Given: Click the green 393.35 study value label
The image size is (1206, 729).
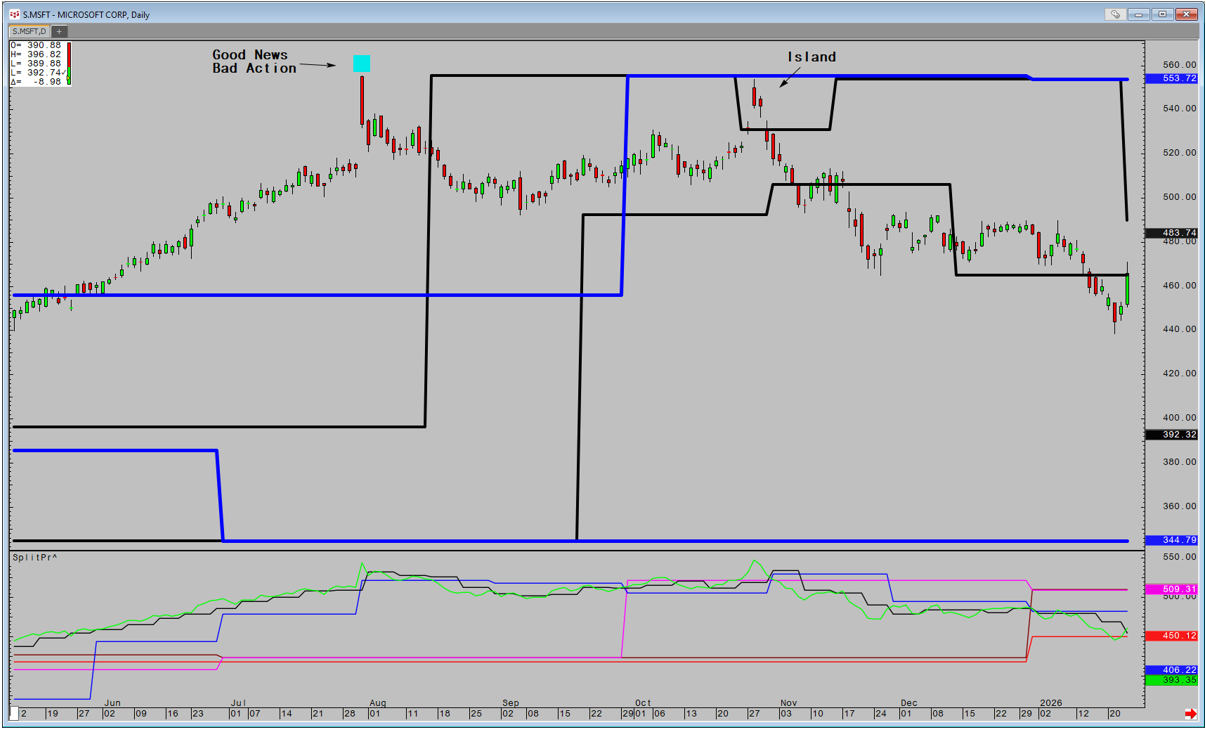Looking at the screenshot, I should click(1173, 680).
